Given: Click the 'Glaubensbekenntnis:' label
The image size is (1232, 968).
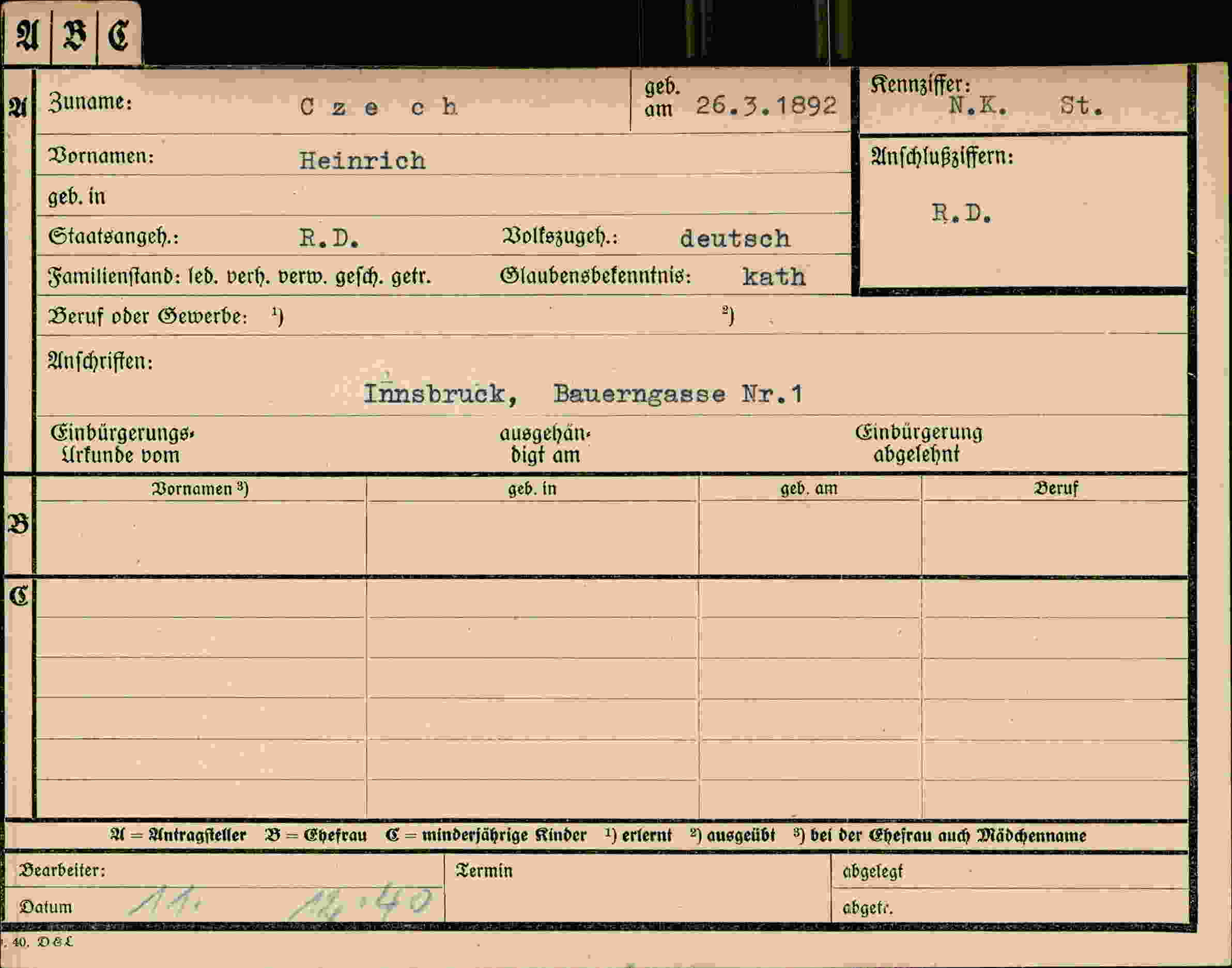Looking at the screenshot, I should tap(595, 276).
